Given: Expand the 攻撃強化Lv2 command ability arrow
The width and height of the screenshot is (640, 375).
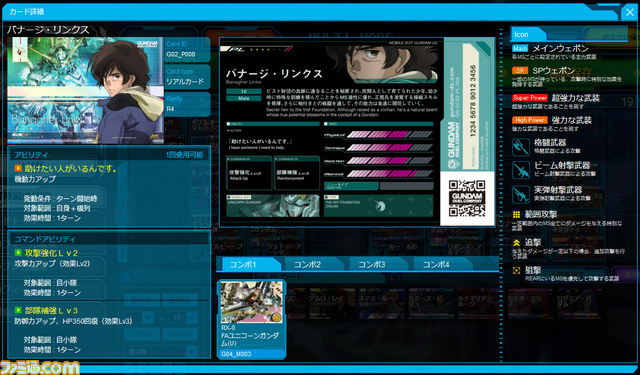Looking at the screenshot, I should coord(18,253).
